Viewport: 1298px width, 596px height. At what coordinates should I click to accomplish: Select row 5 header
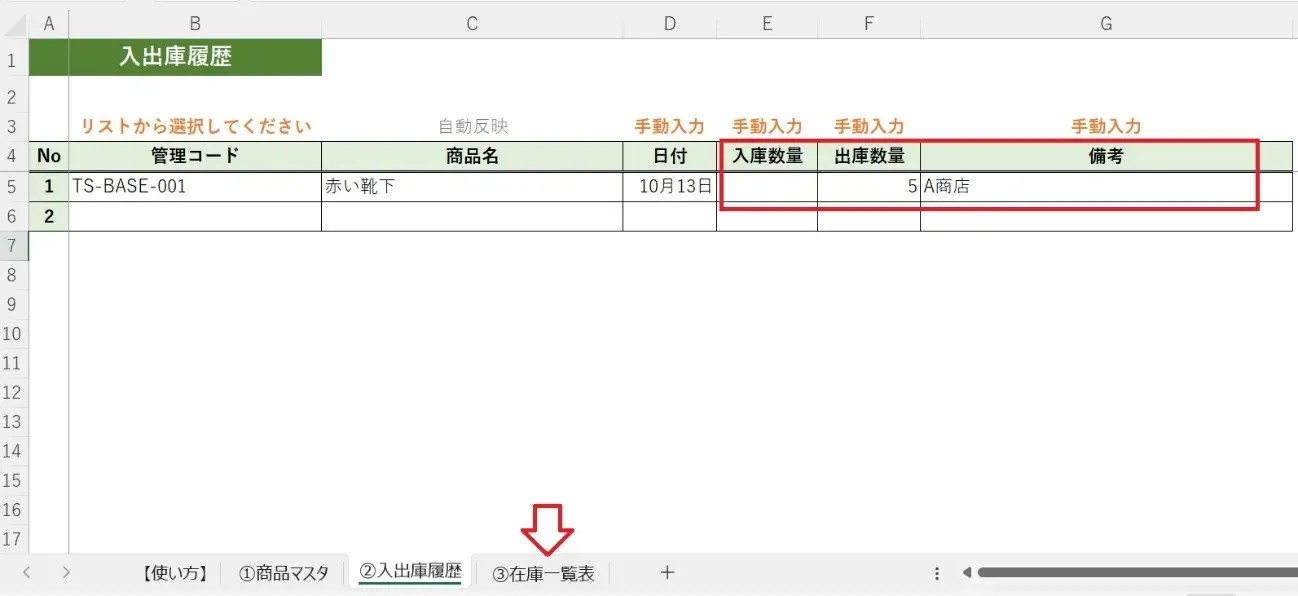[14, 186]
